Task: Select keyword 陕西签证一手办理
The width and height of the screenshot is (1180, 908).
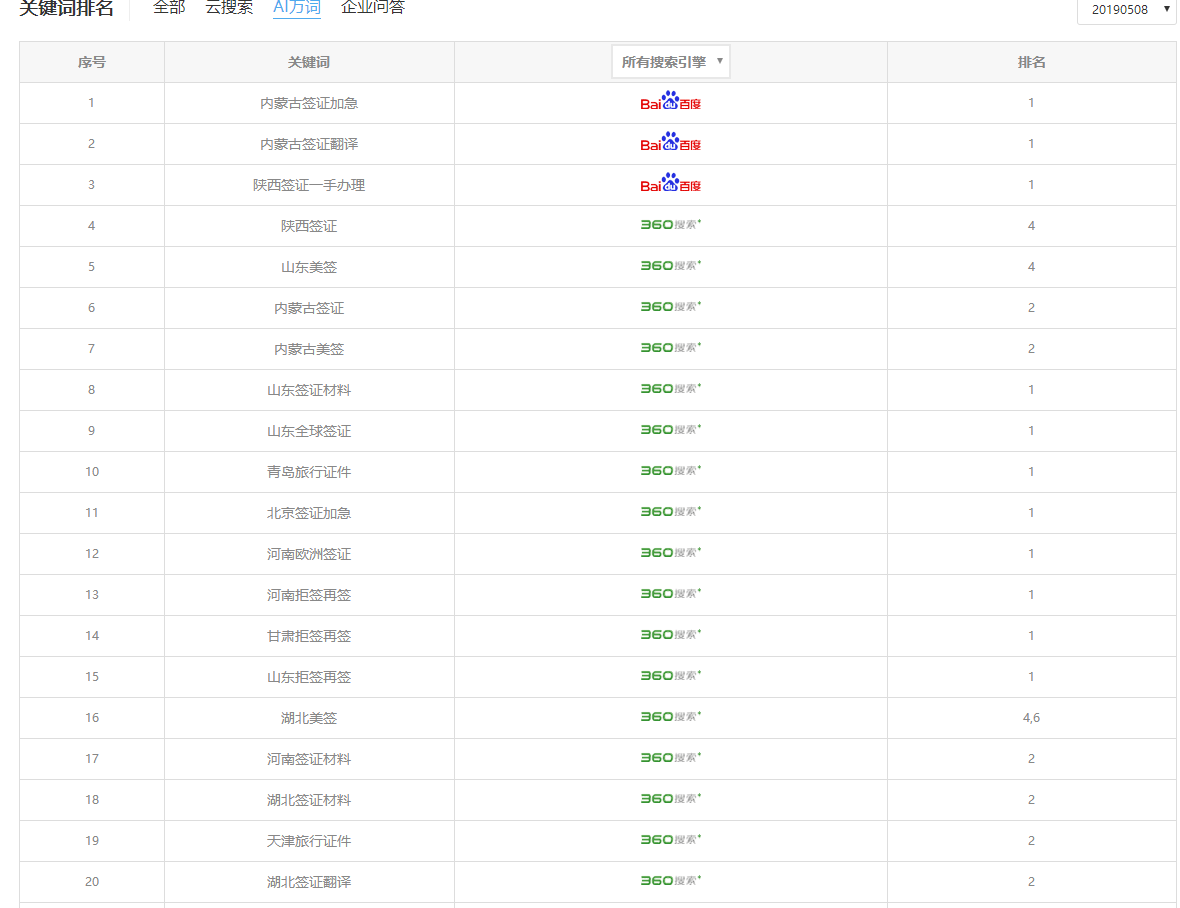Action: (x=309, y=185)
